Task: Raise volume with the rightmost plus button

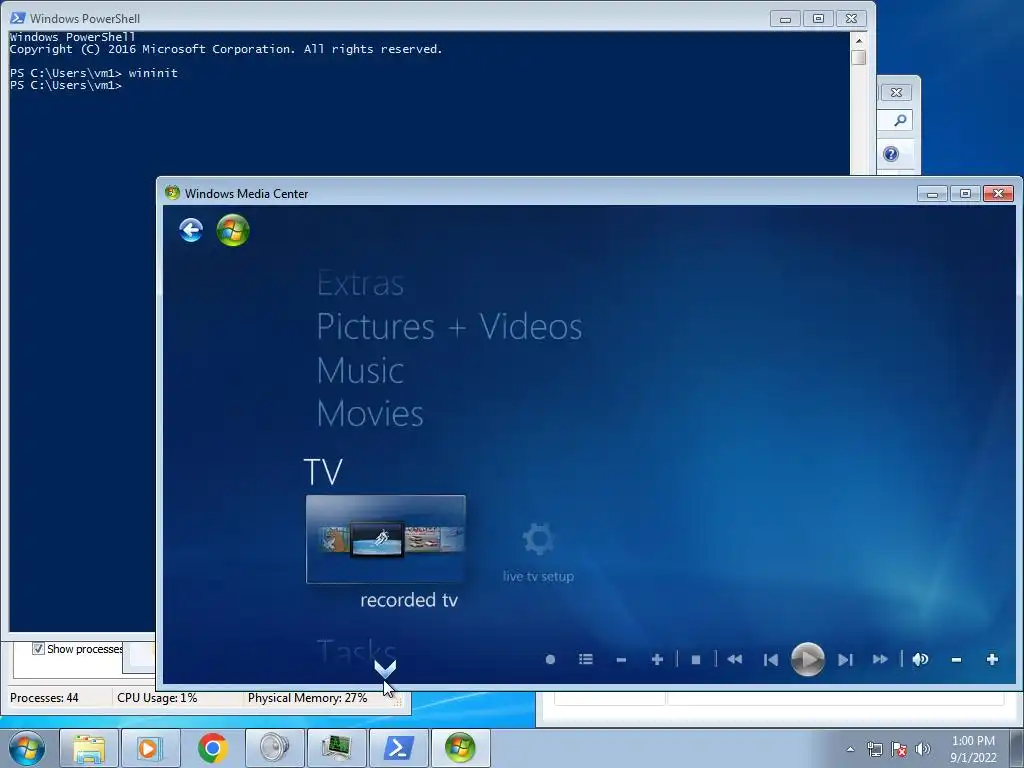Action: tap(992, 660)
